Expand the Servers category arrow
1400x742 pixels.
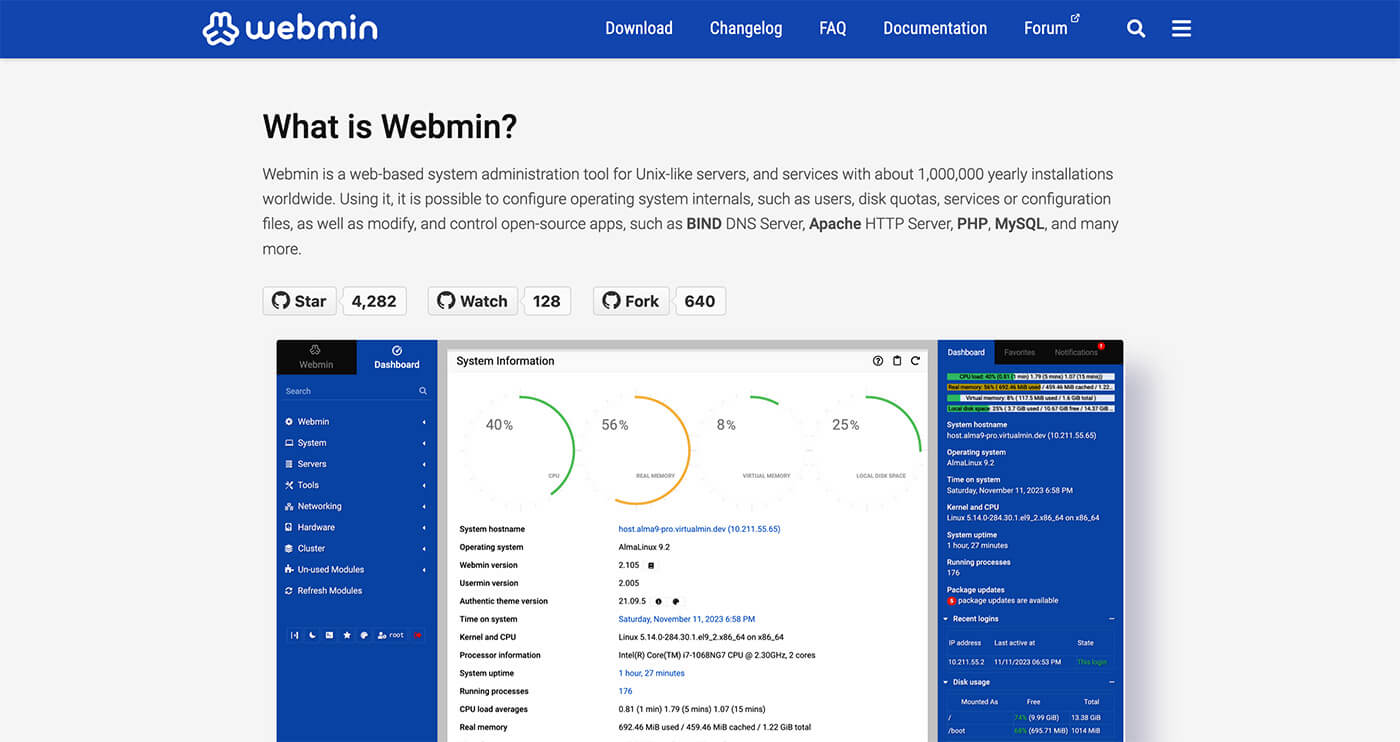pos(424,464)
